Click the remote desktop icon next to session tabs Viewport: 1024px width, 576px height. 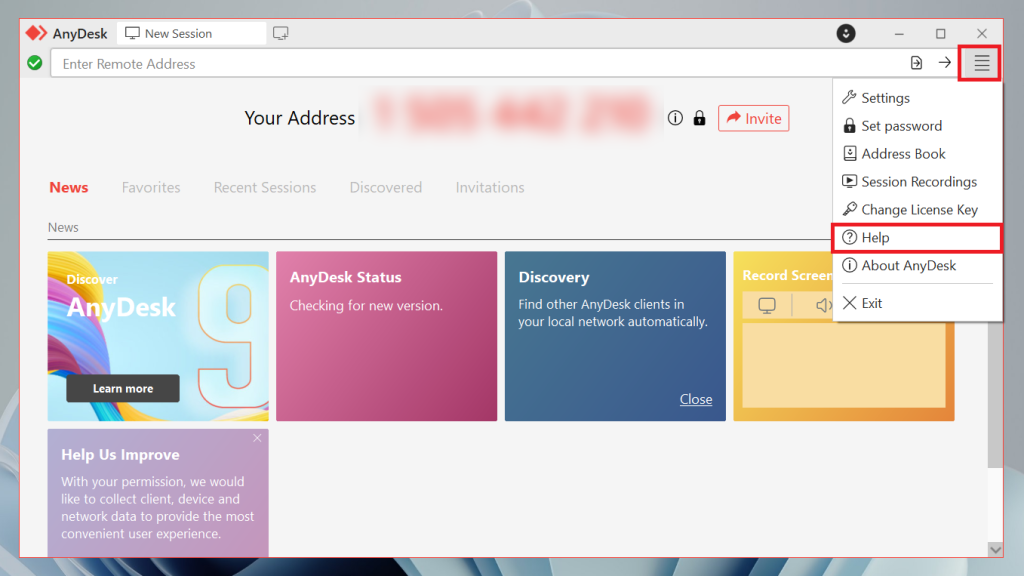pos(280,33)
